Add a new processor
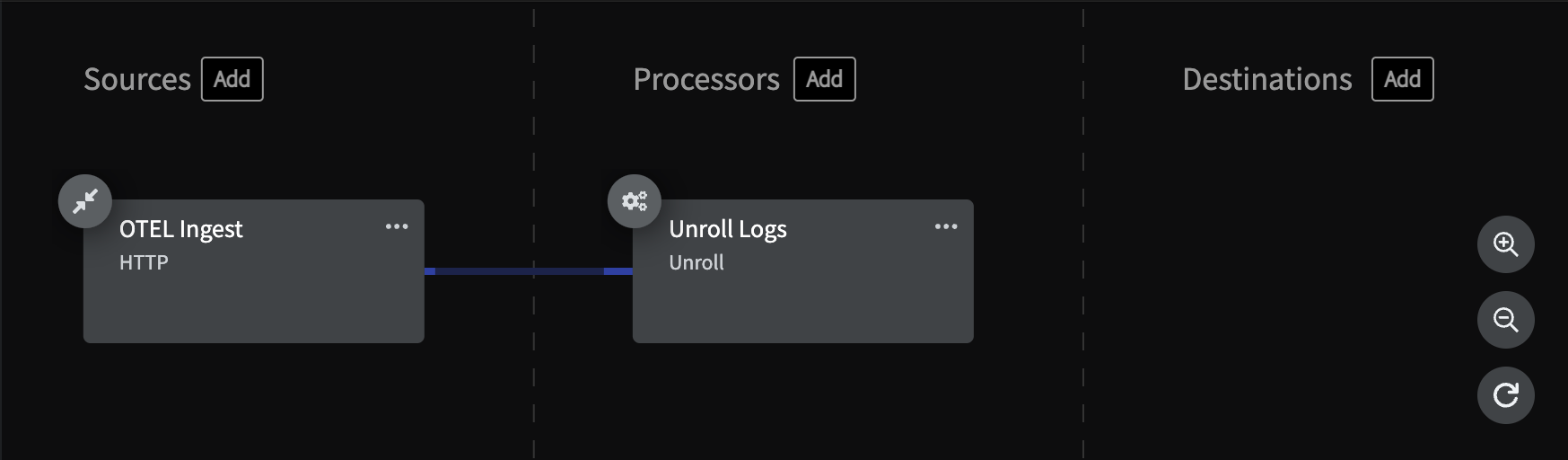 click(x=825, y=79)
